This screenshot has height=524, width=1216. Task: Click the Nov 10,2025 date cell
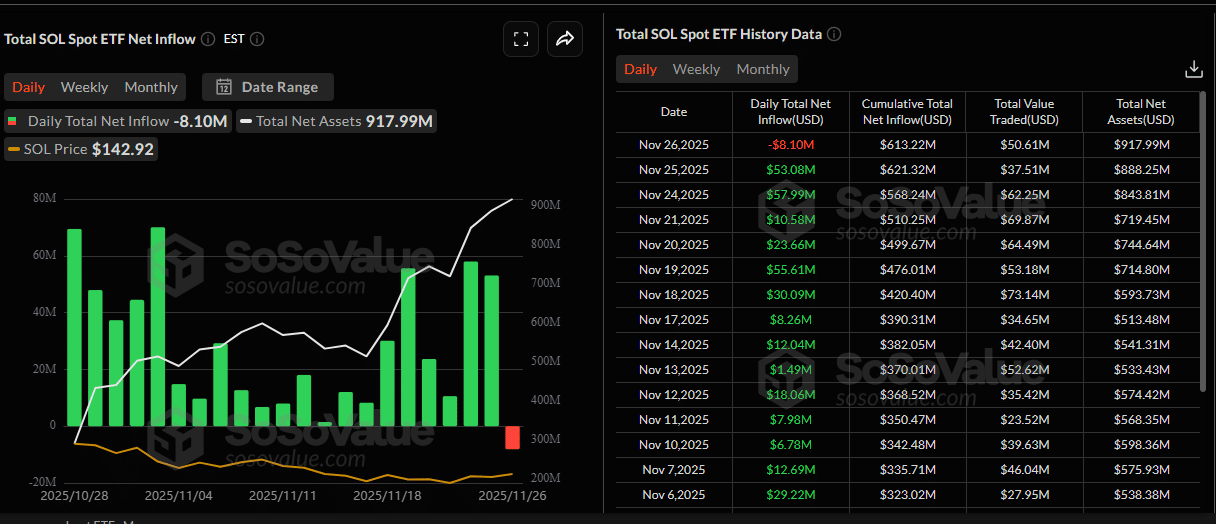pyautogui.click(x=674, y=445)
